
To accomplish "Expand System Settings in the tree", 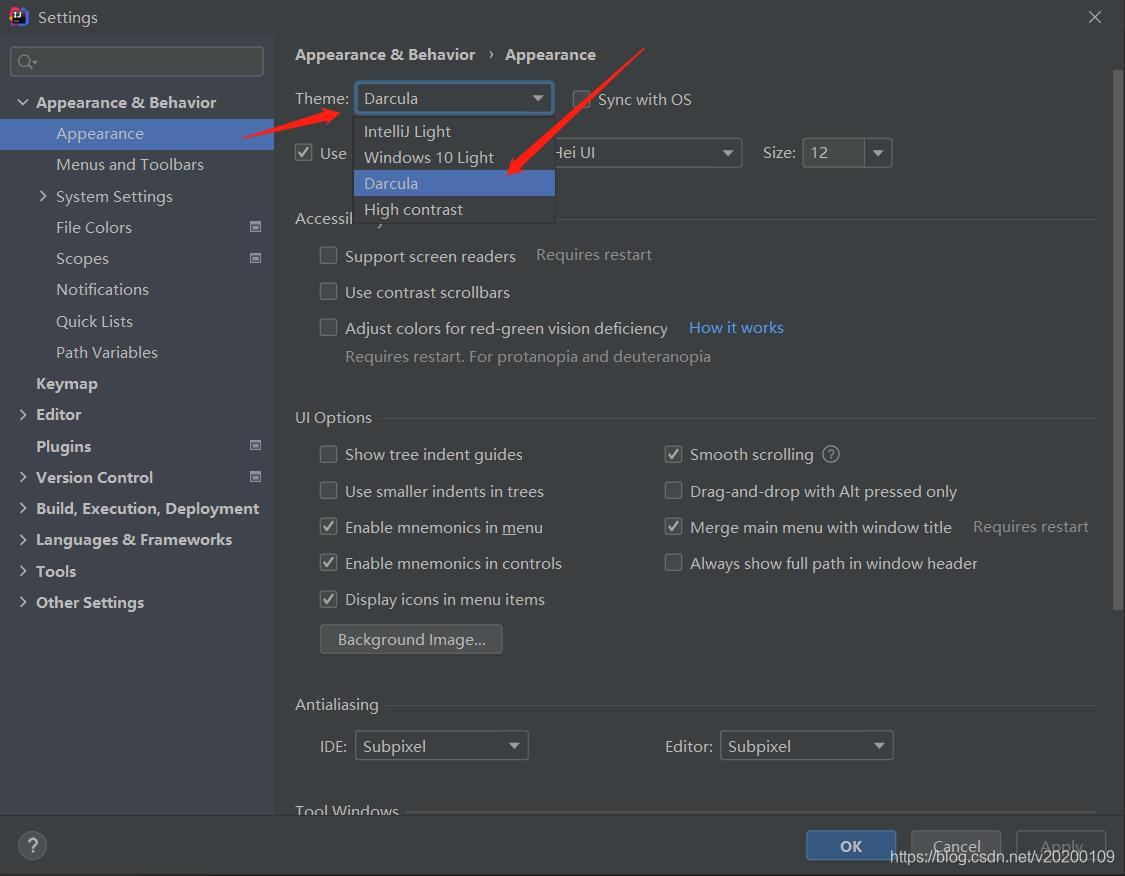I will click(x=42, y=196).
